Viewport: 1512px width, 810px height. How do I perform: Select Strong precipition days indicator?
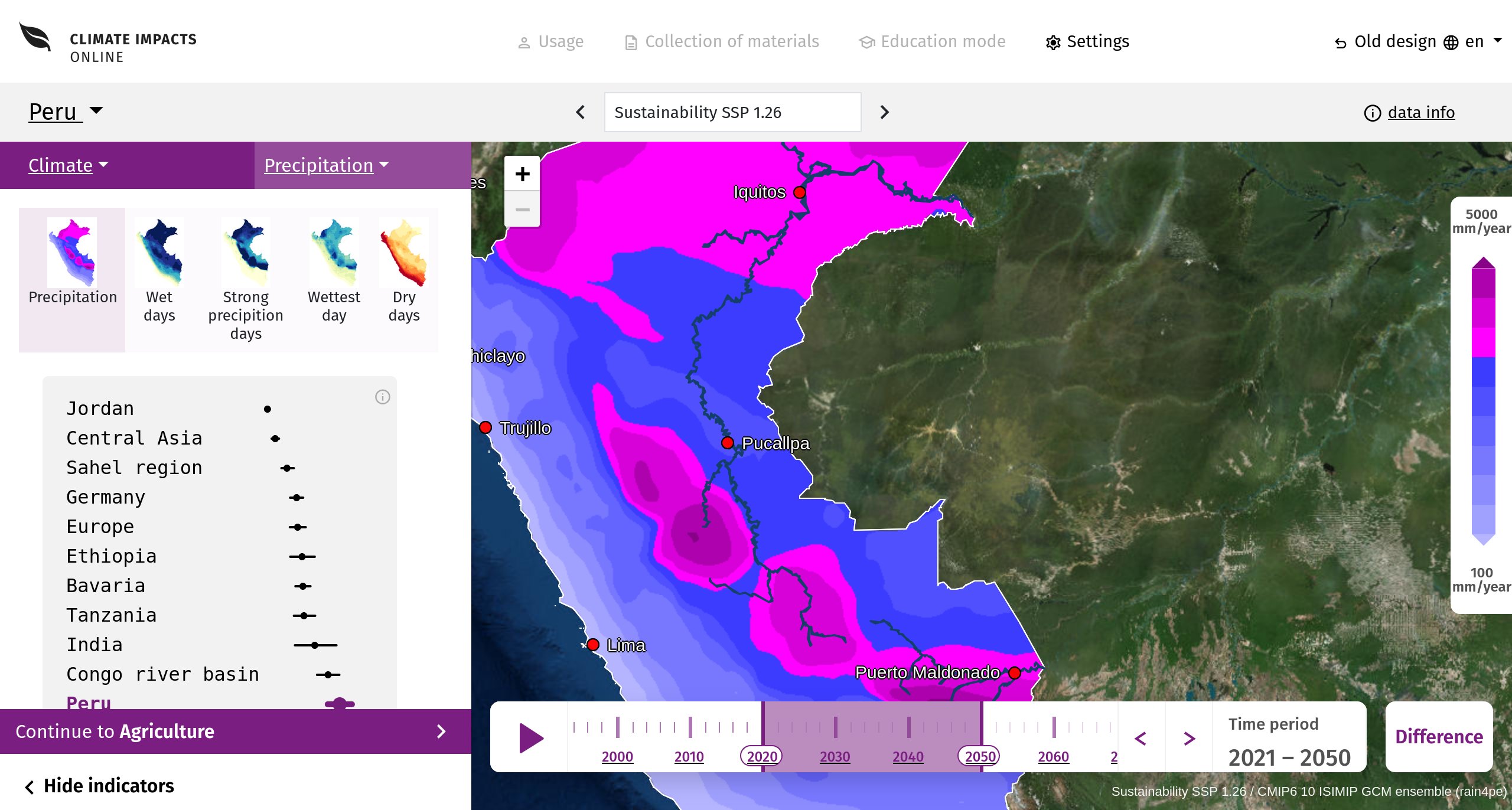[x=246, y=280]
